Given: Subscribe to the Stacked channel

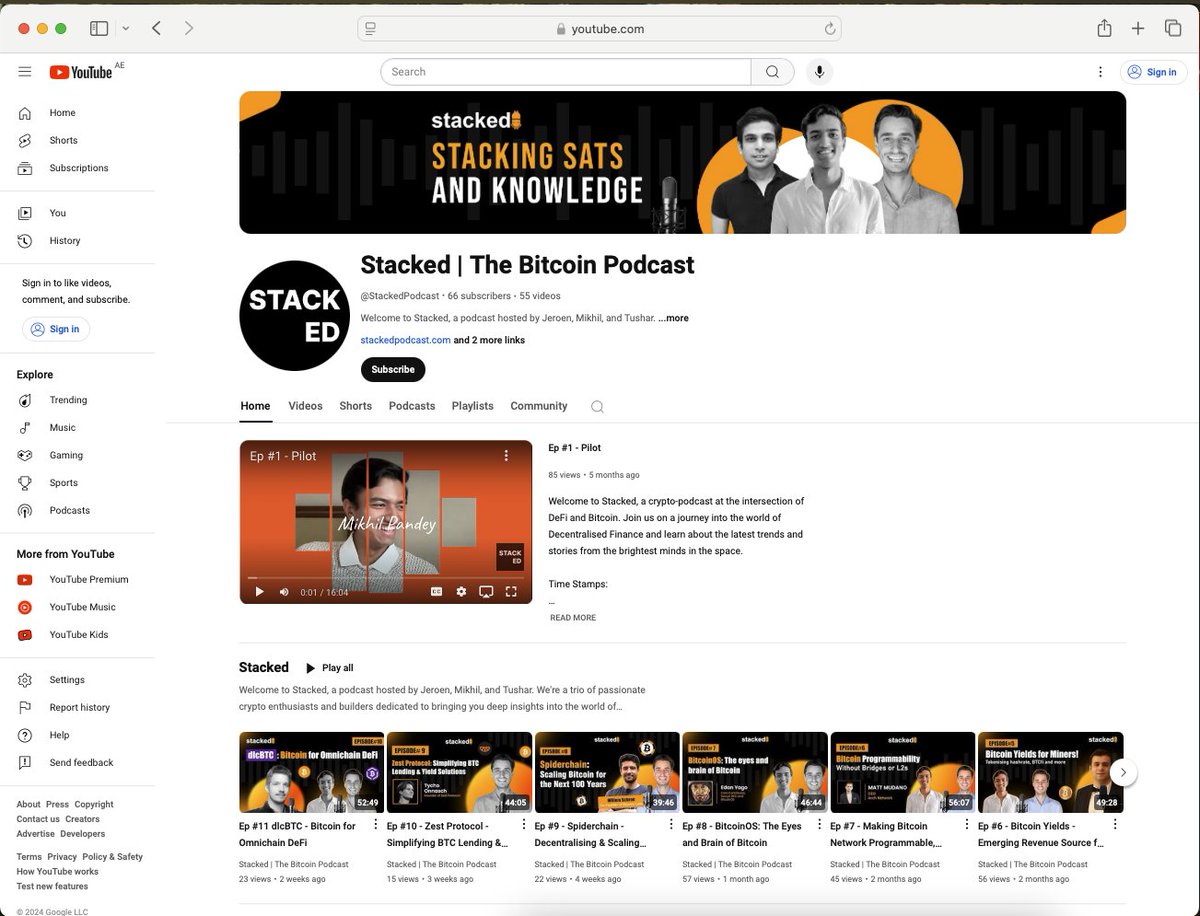Looking at the screenshot, I should (393, 370).
